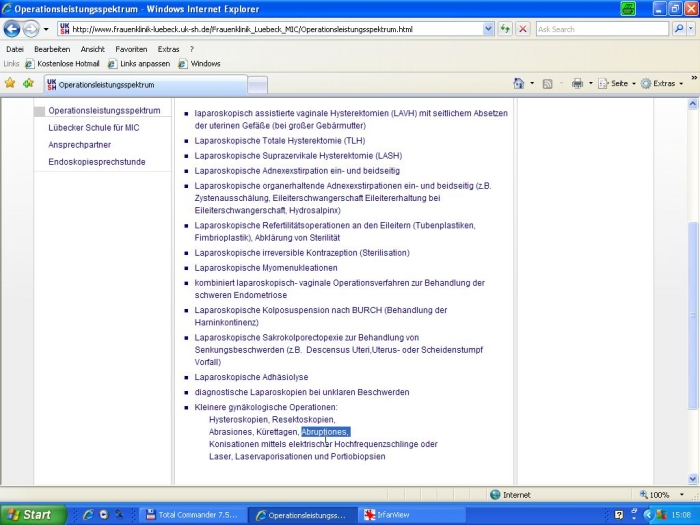Image resolution: width=700 pixels, height=525 pixels.
Task: Open the Extras menu in menu bar
Action: coord(168,49)
